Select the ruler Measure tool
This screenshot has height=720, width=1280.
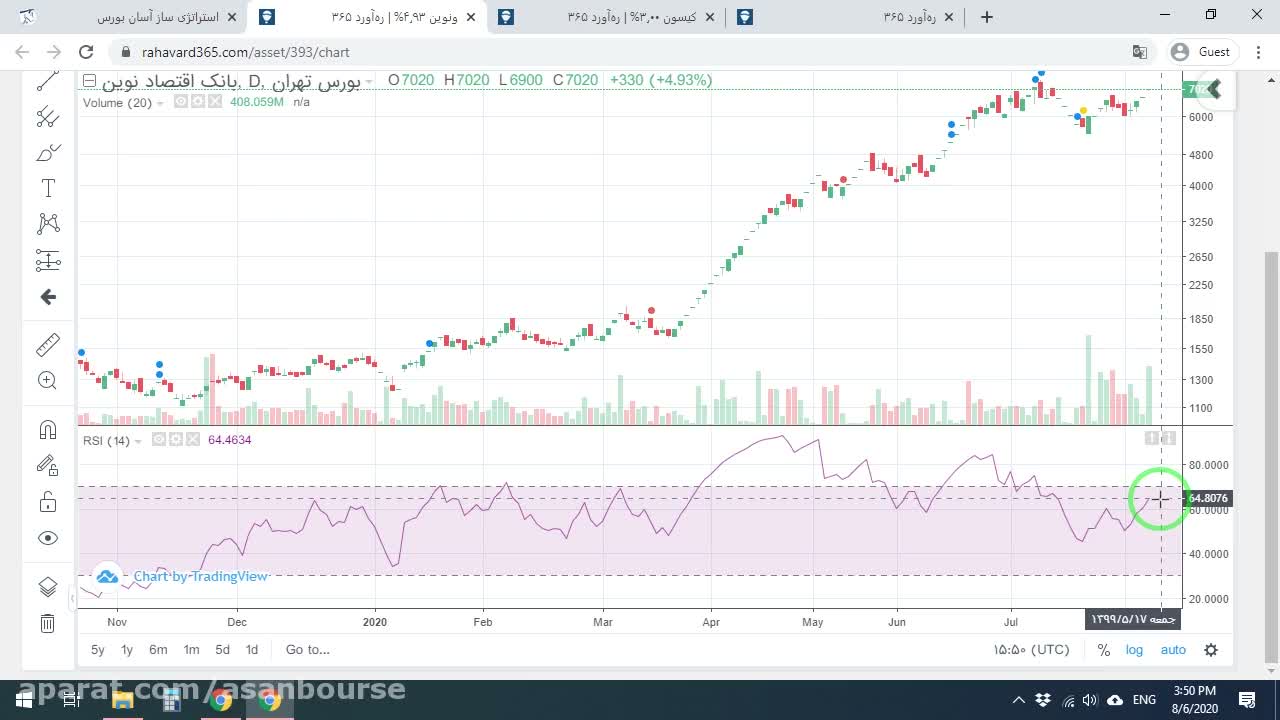click(48, 345)
